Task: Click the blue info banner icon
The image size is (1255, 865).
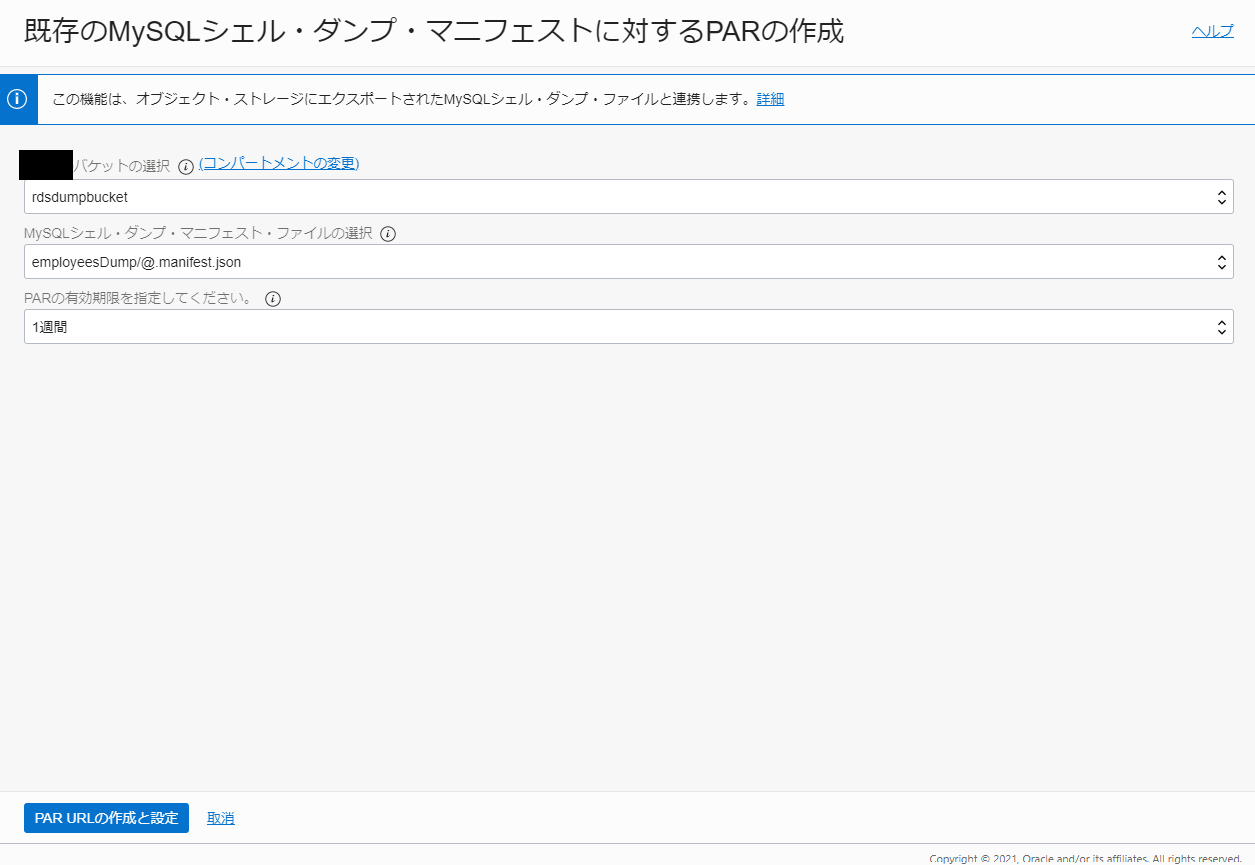Action: tap(17, 99)
